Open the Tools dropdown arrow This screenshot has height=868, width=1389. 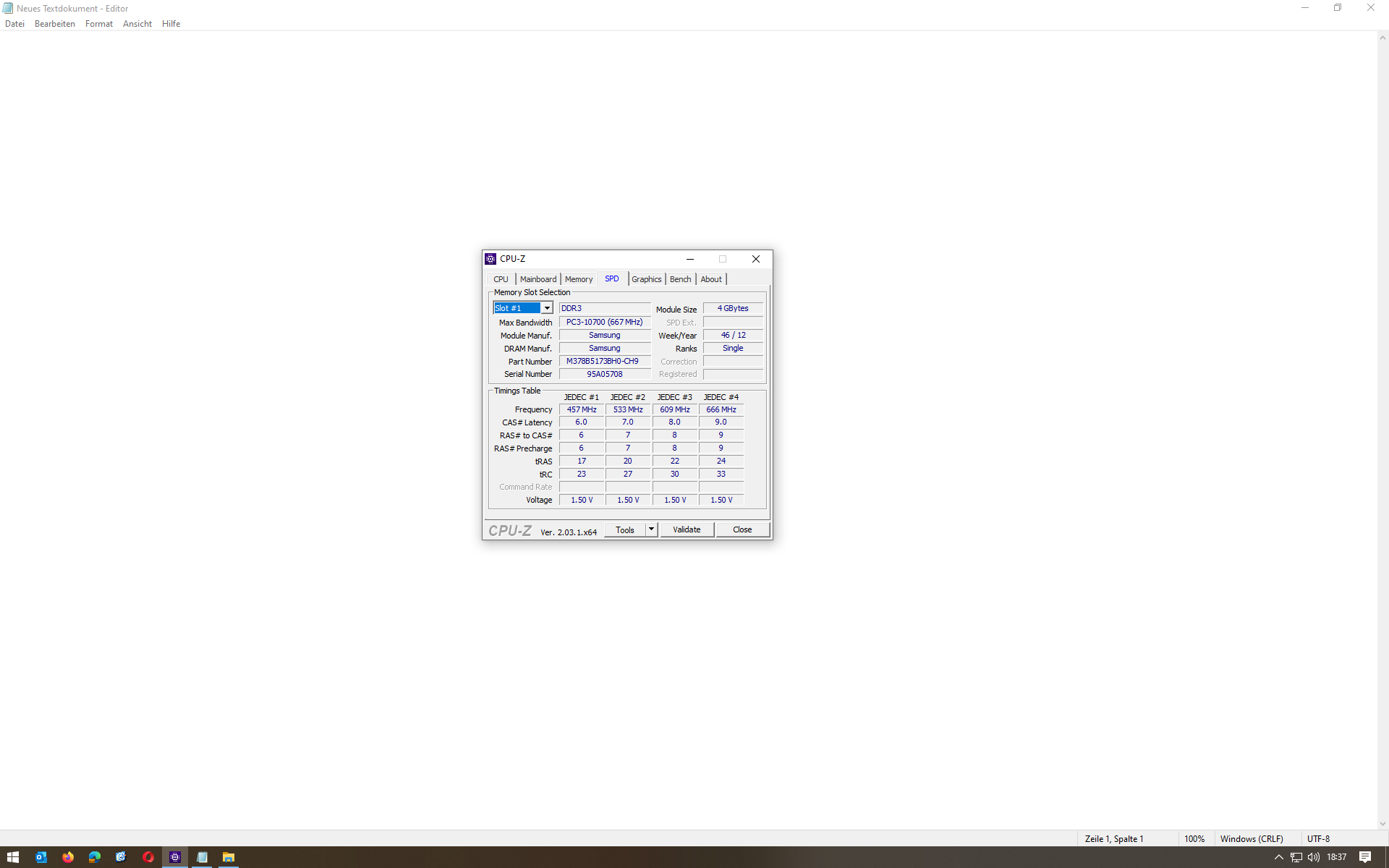pos(651,529)
